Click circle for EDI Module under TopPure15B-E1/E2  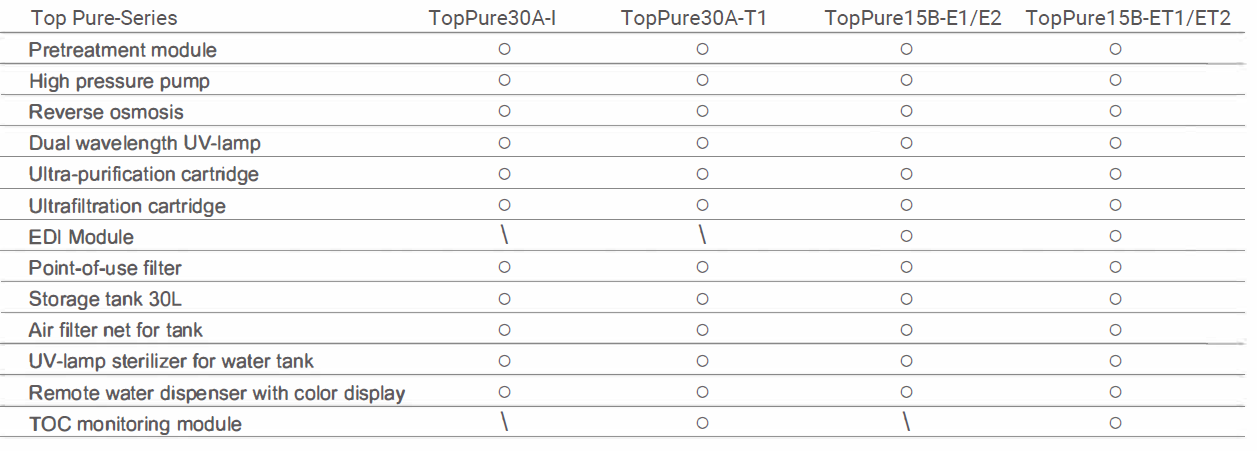click(x=906, y=237)
